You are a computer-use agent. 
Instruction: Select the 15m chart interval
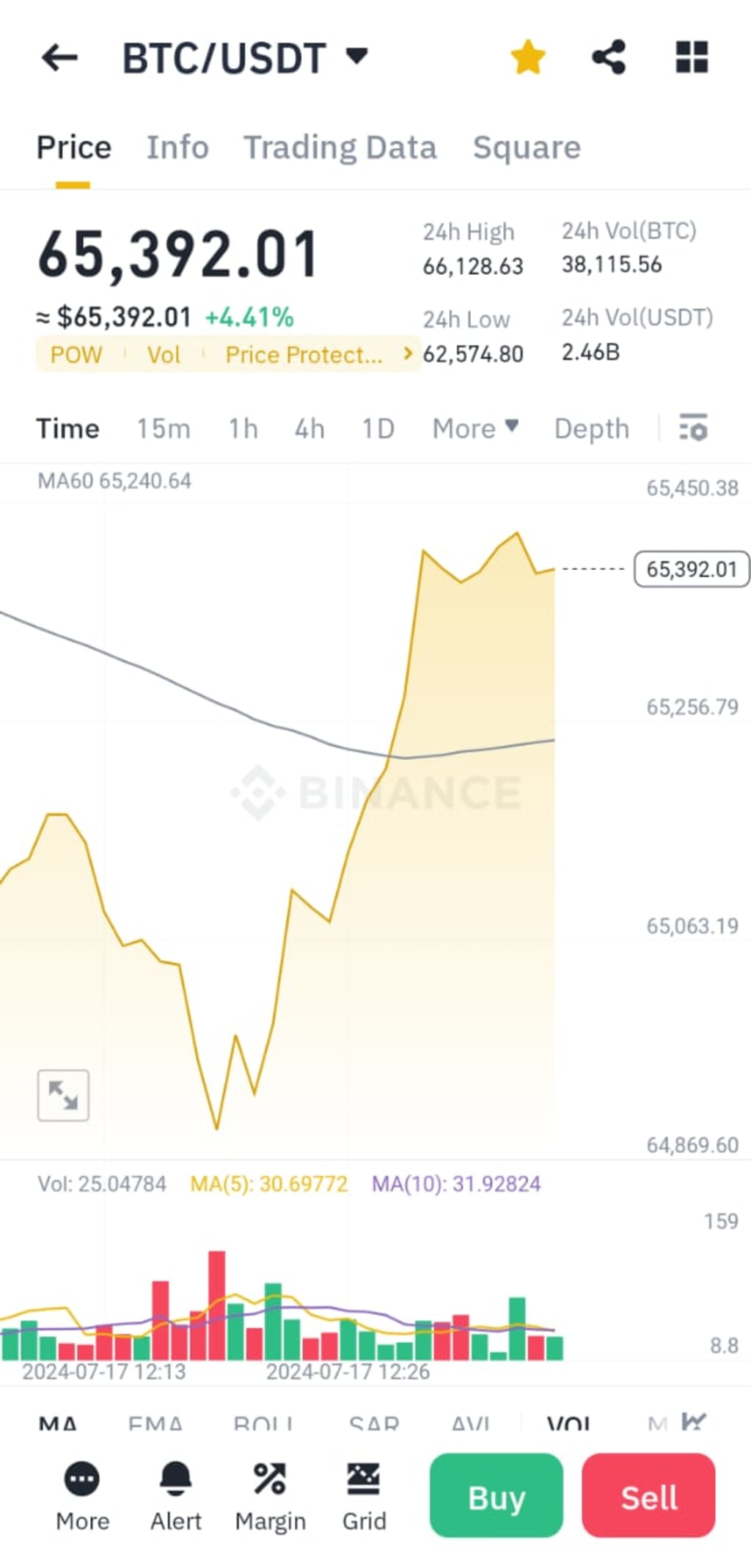pos(164,428)
